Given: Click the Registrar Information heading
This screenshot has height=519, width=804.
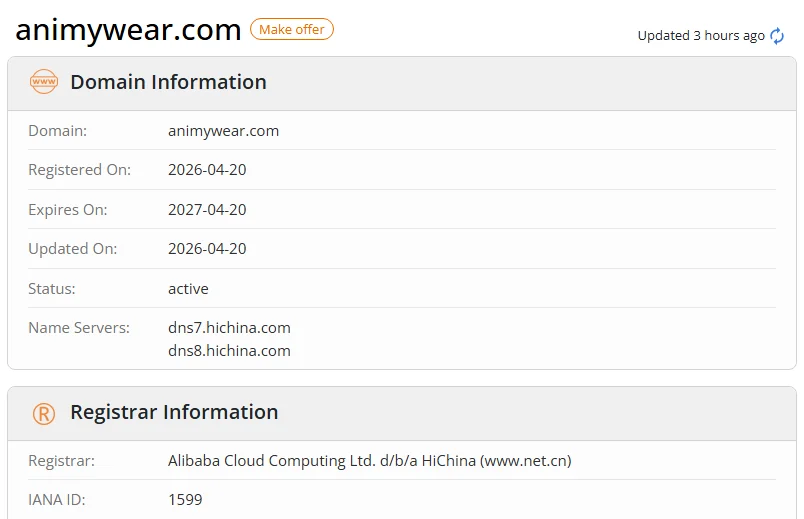Looking at the screenshot, I should coord(174,412).
